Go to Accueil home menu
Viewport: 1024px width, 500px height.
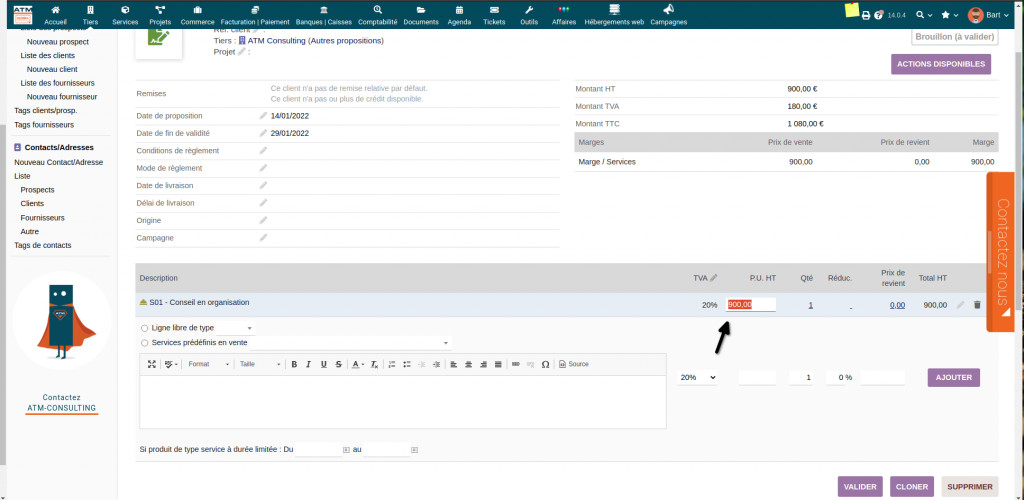pyautogui.click(x=56, y=15)
